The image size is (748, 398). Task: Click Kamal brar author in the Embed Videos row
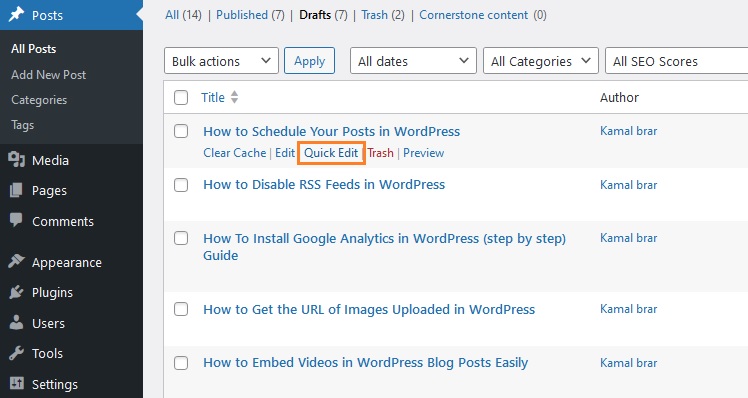(628, 363)
